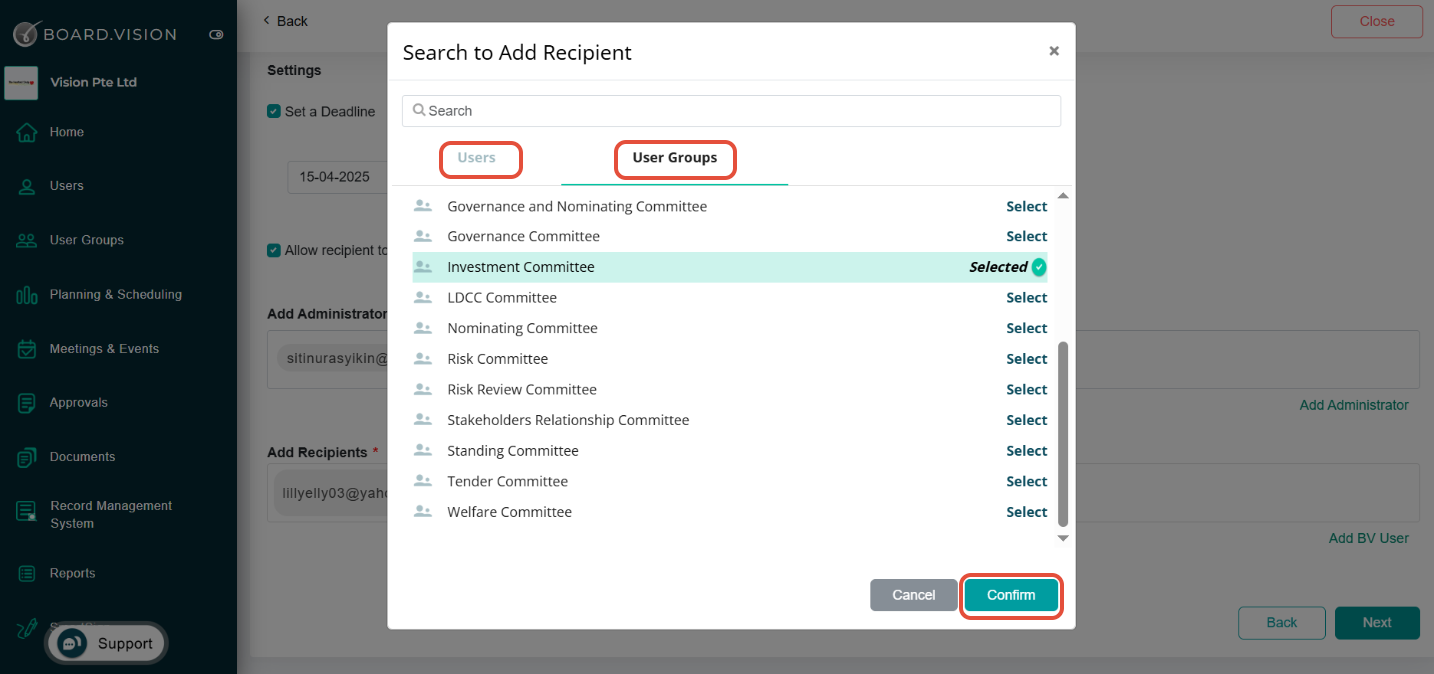
Task: Click the Support chat bubble icon
Action: click(72, 643)
